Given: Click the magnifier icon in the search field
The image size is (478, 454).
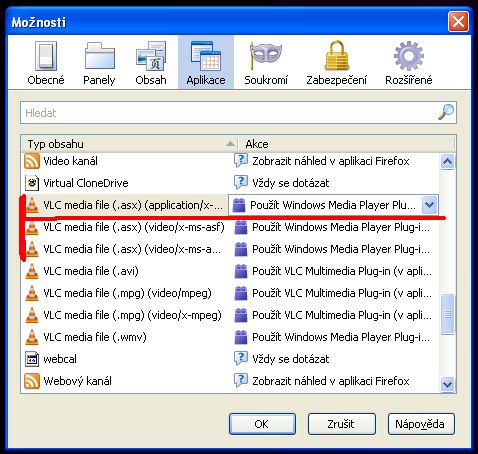Looking at the screenshot, I should [445, 112].
